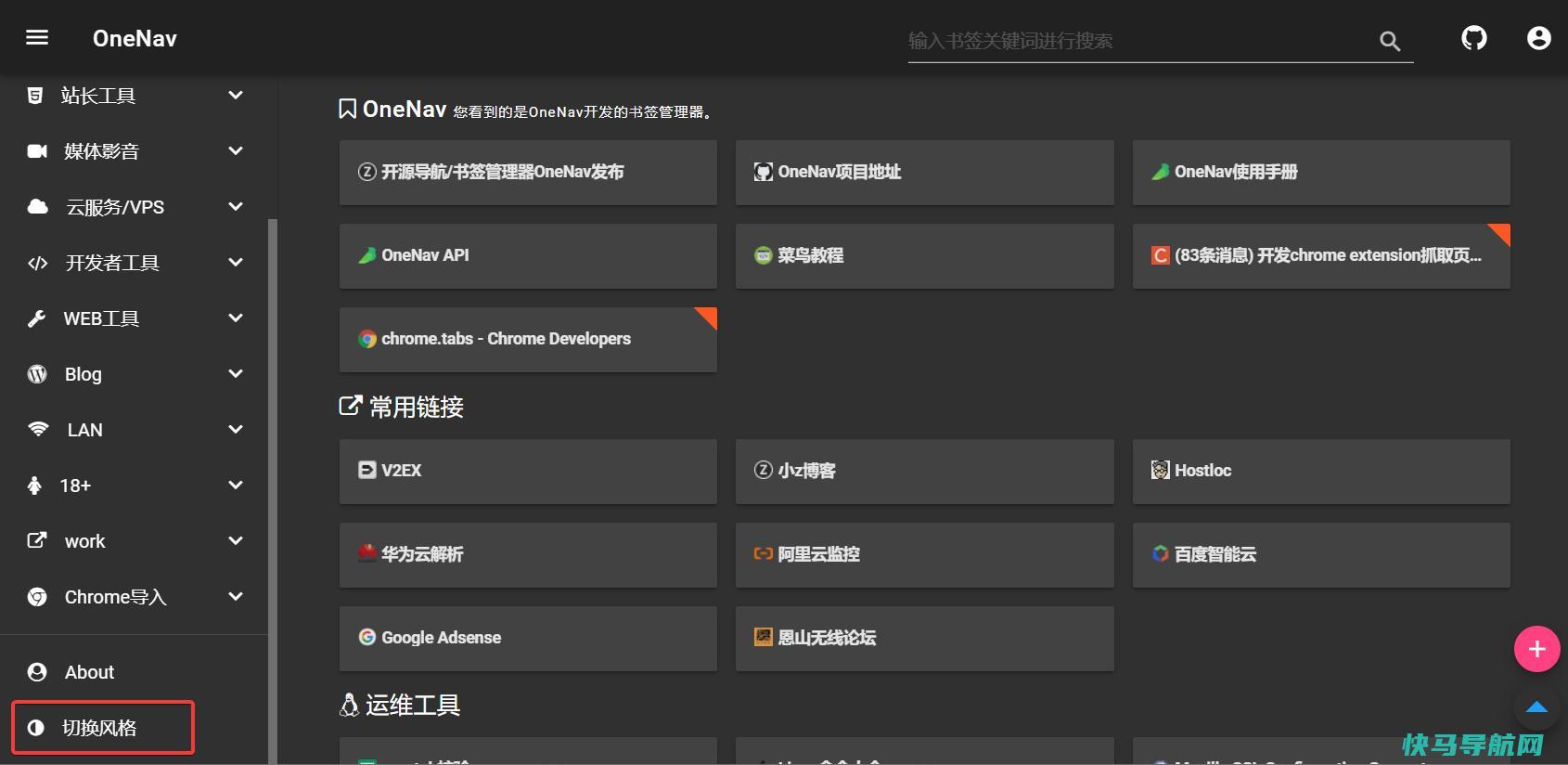The image size is (1568, 765).
Task: Click the LAN wifi icon
Action: point(38,430)
